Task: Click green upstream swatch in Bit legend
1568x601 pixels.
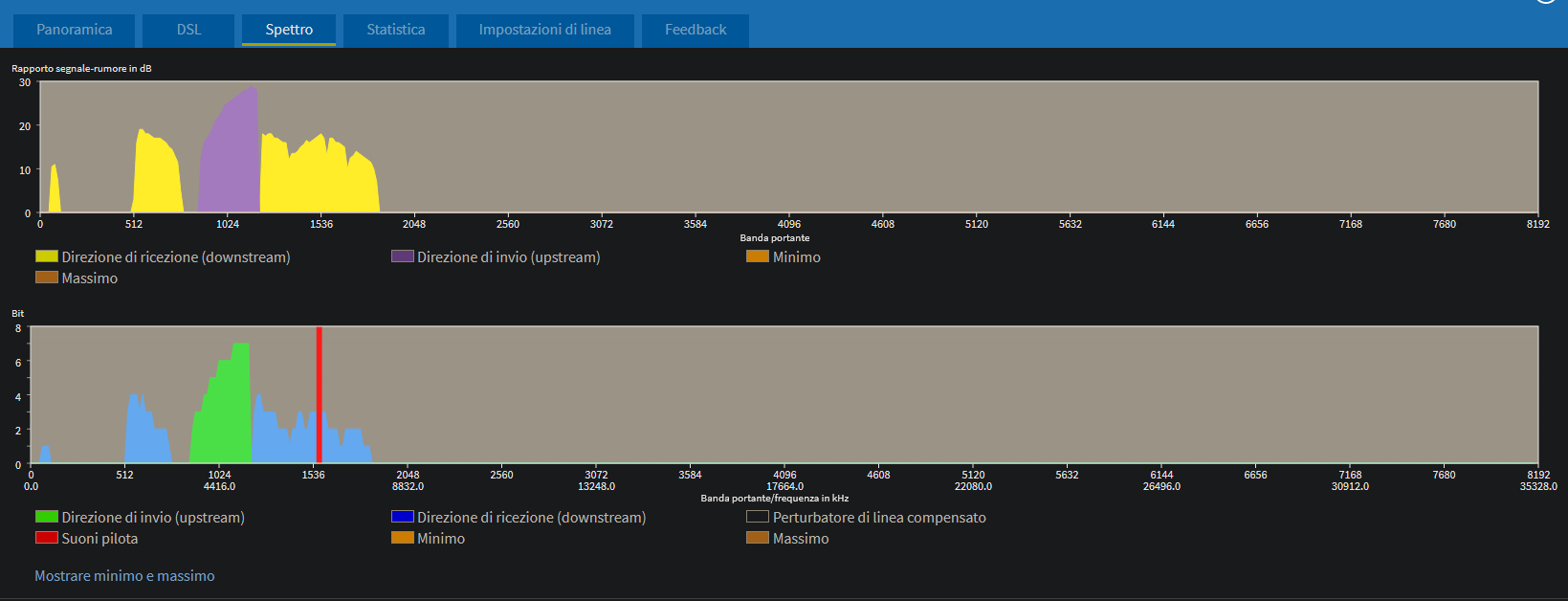Action: click(x=47, y=517)
